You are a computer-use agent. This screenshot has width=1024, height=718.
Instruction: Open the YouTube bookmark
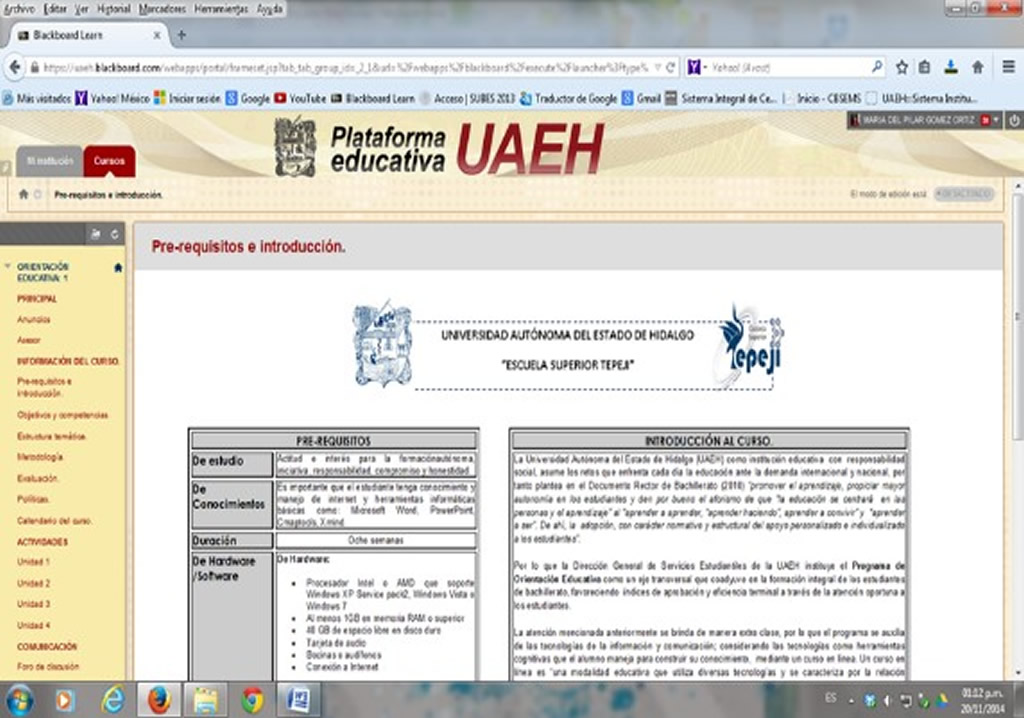coord(300,99)
